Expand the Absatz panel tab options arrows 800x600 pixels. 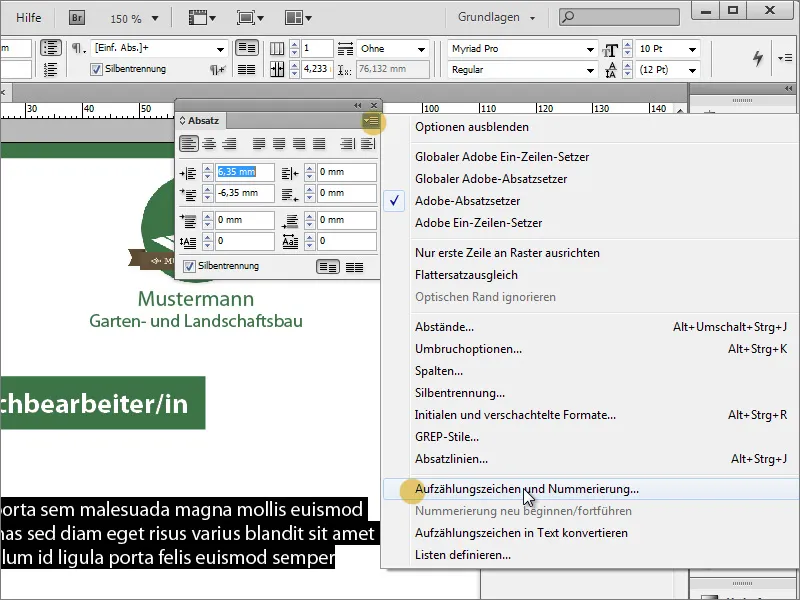click(x=182, y=121)
